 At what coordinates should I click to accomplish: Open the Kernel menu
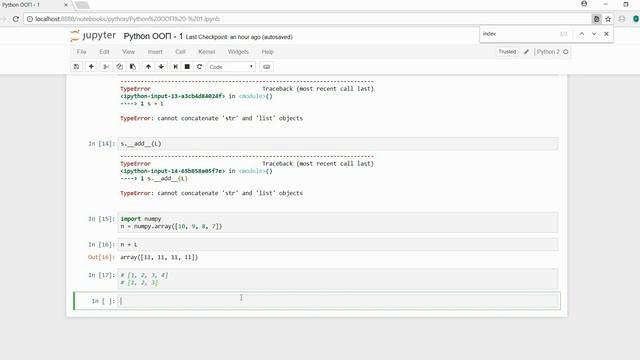point(207,52)
